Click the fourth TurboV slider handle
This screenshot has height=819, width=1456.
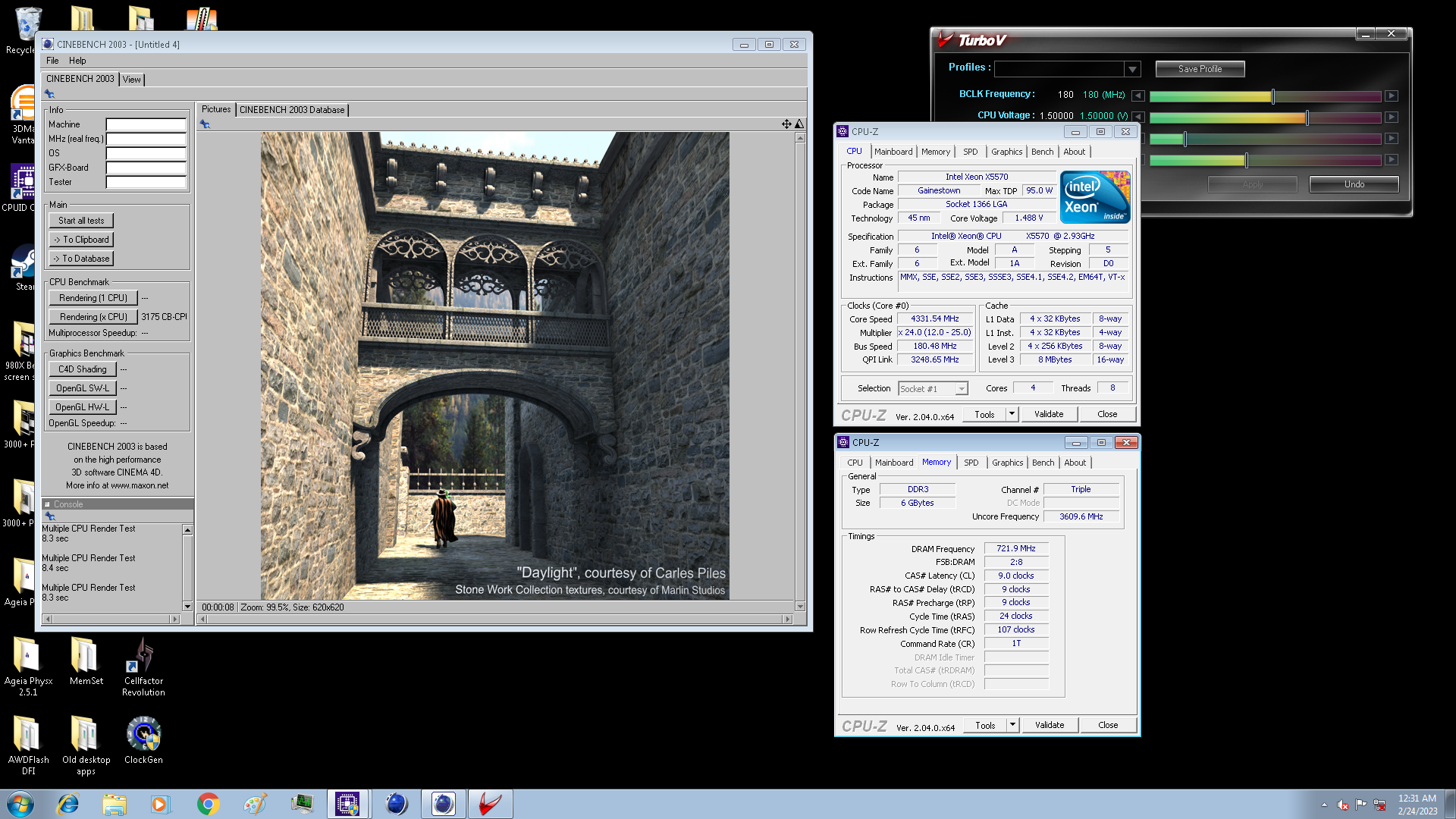pos(1246,160)
